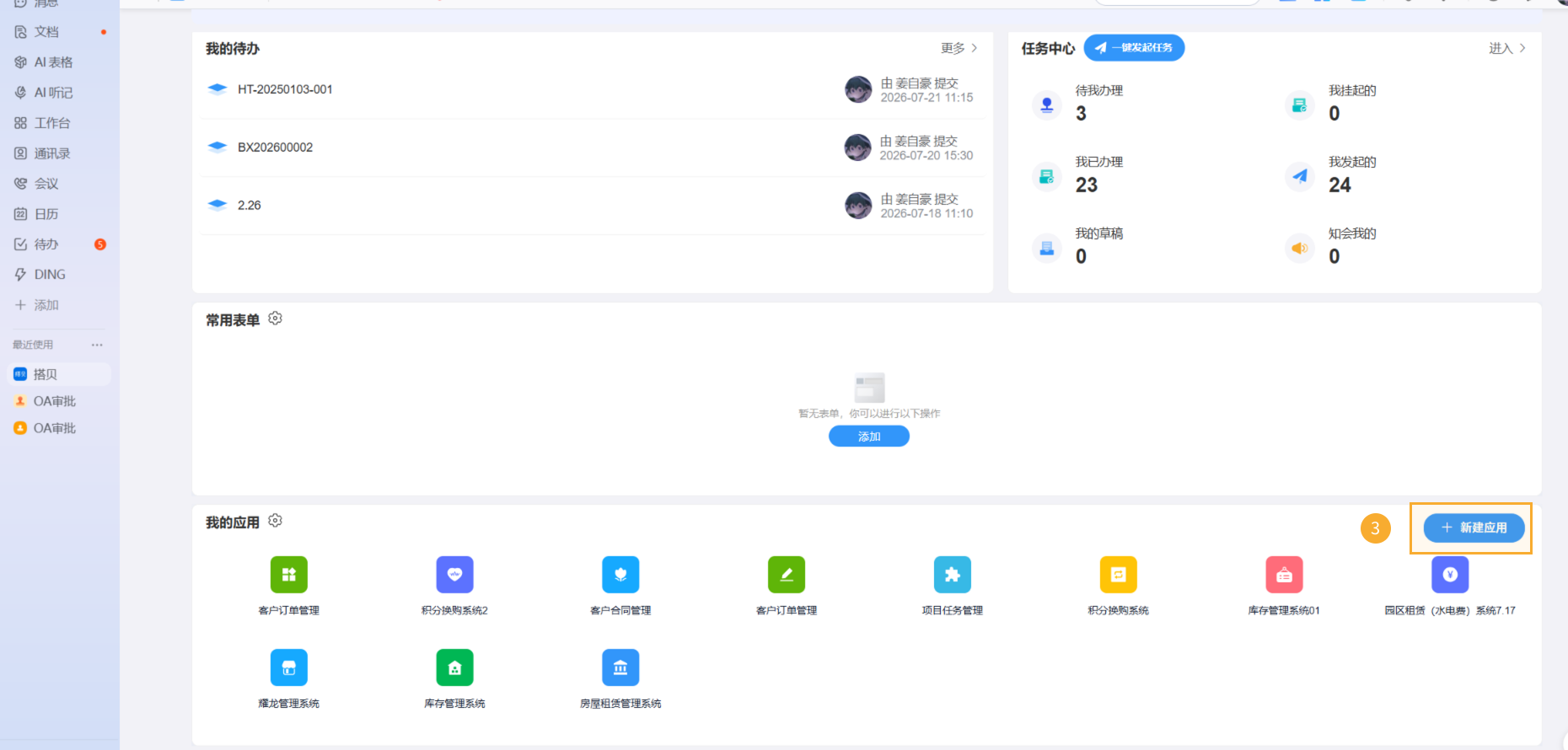This screenshot has height=750, width=1568.
Task: Launch the 库存管理系统01 app icon
Action: click(1284, 575)
